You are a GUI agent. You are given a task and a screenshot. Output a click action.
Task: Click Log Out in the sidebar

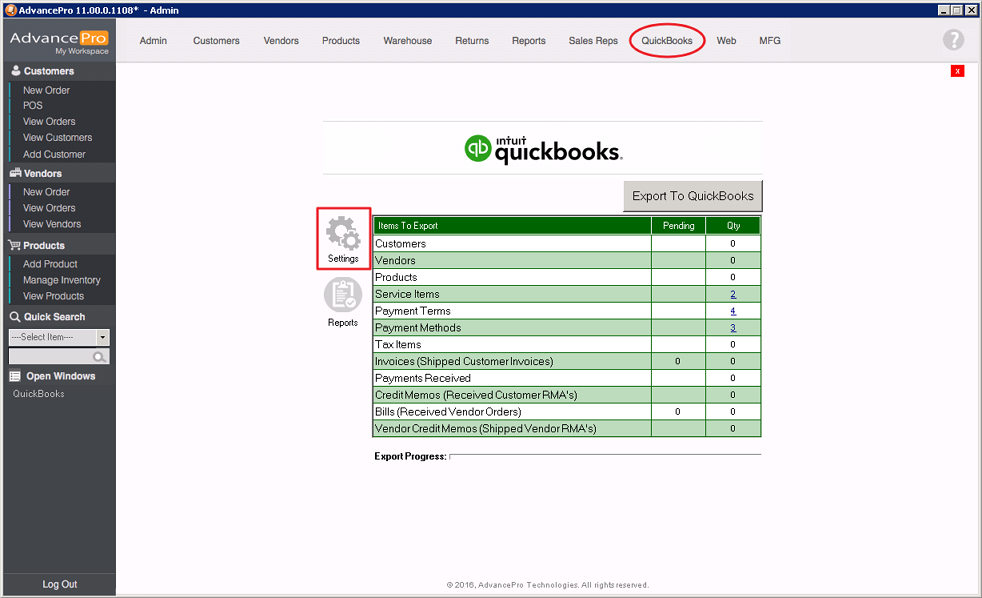coord(59,584)
